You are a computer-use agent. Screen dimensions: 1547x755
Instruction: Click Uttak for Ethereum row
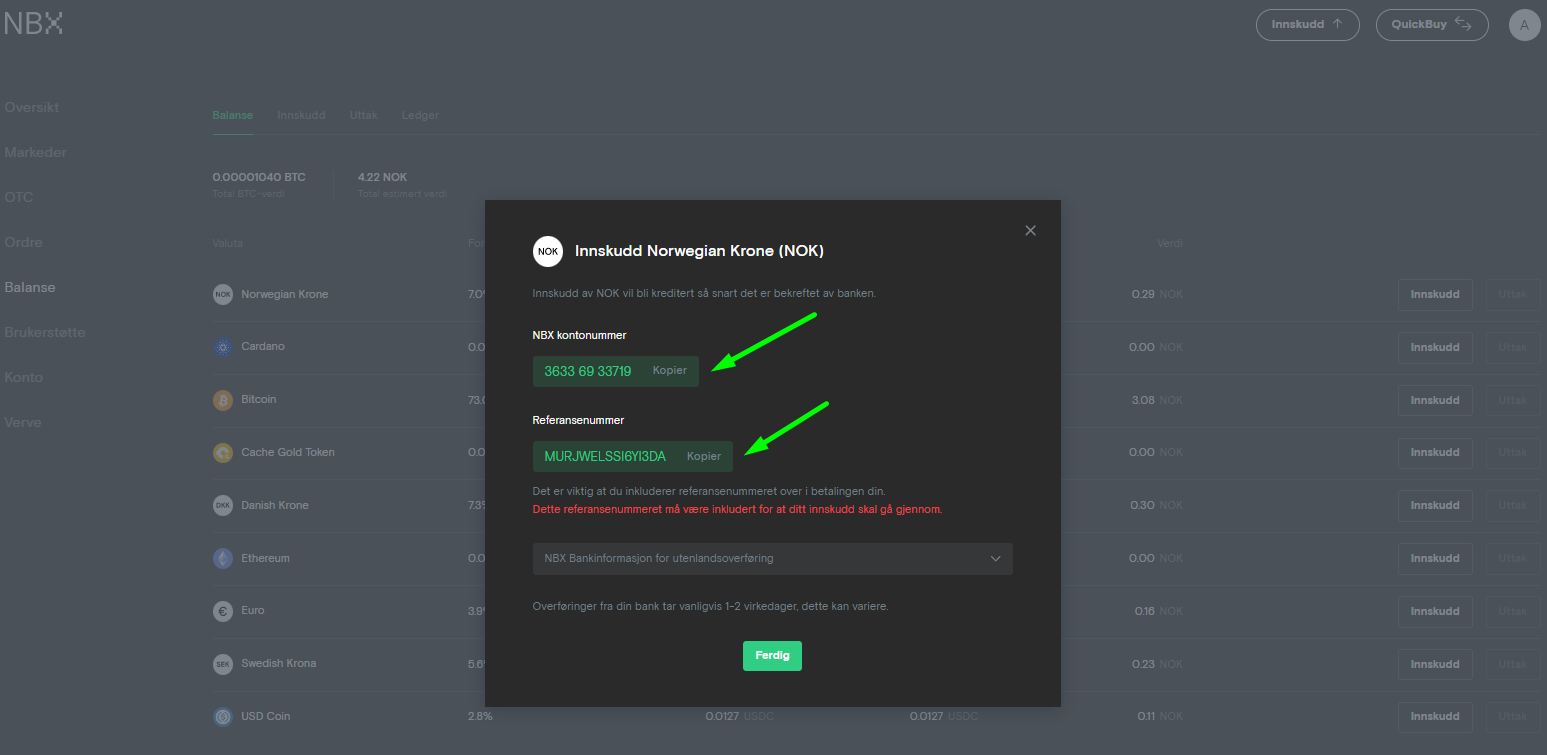coord(1513,559)
